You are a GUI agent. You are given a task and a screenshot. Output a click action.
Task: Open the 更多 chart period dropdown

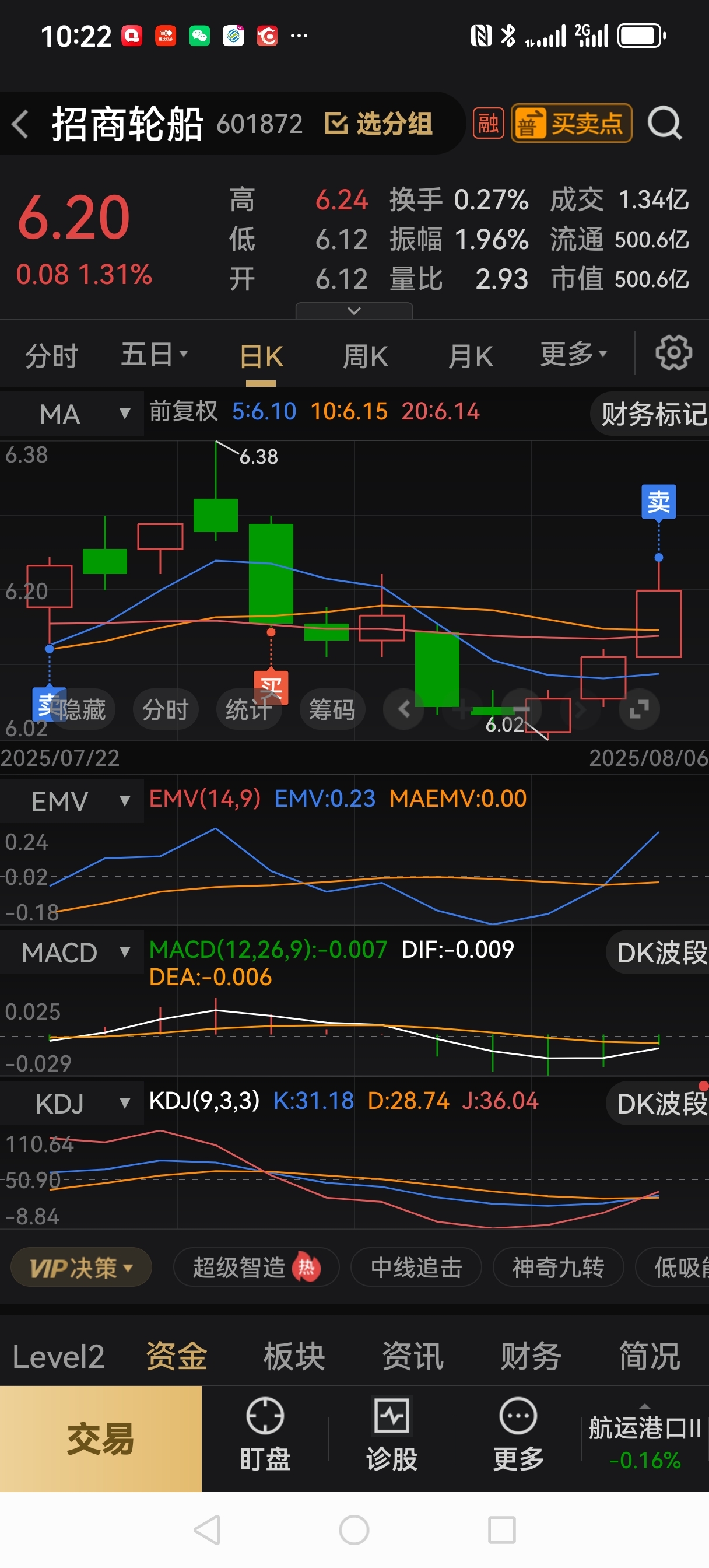click(x=574, y=354)
